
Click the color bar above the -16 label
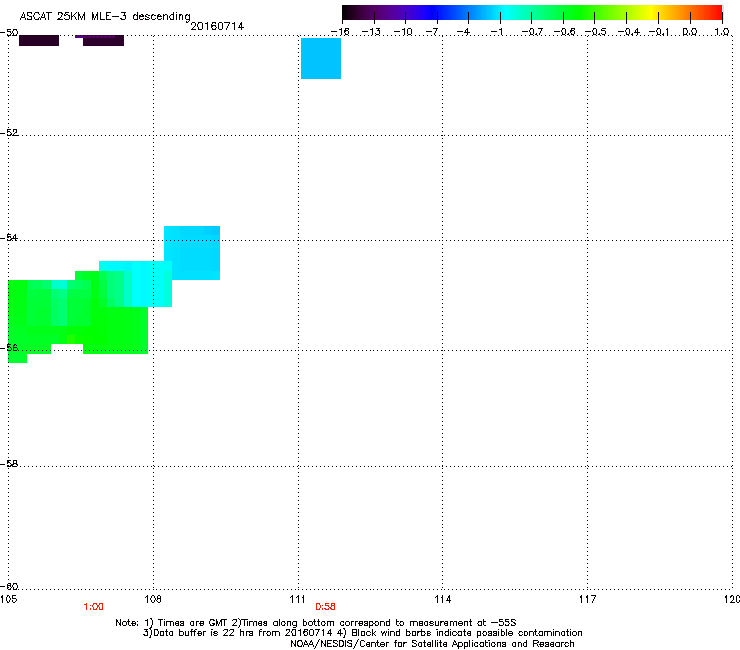(344, 12)
